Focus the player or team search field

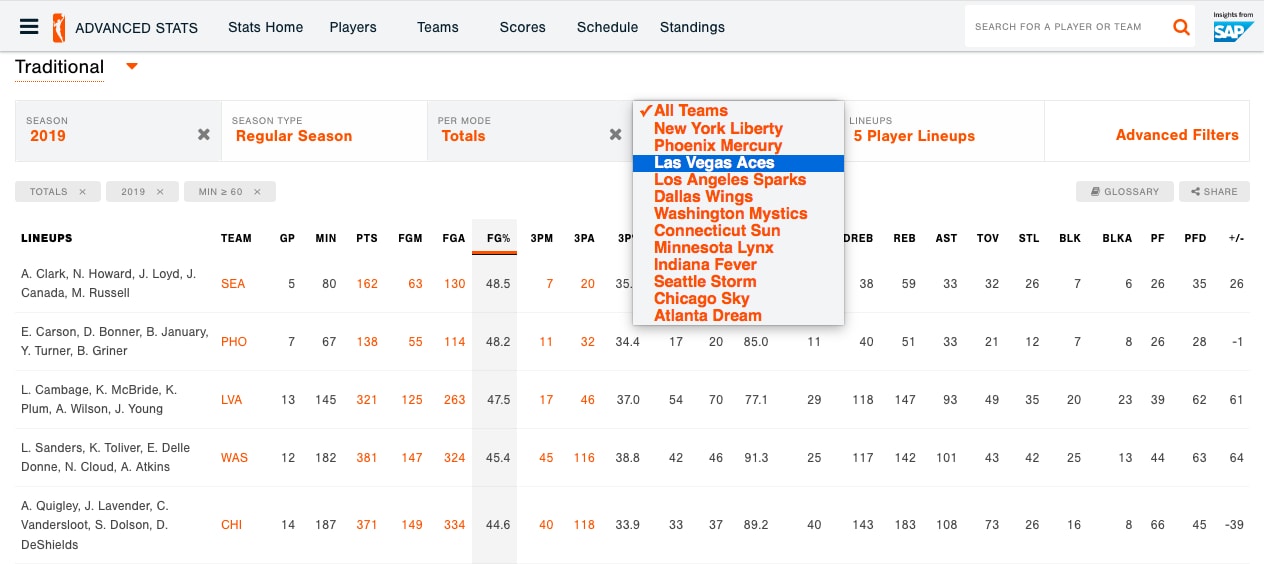[1067, 27]
